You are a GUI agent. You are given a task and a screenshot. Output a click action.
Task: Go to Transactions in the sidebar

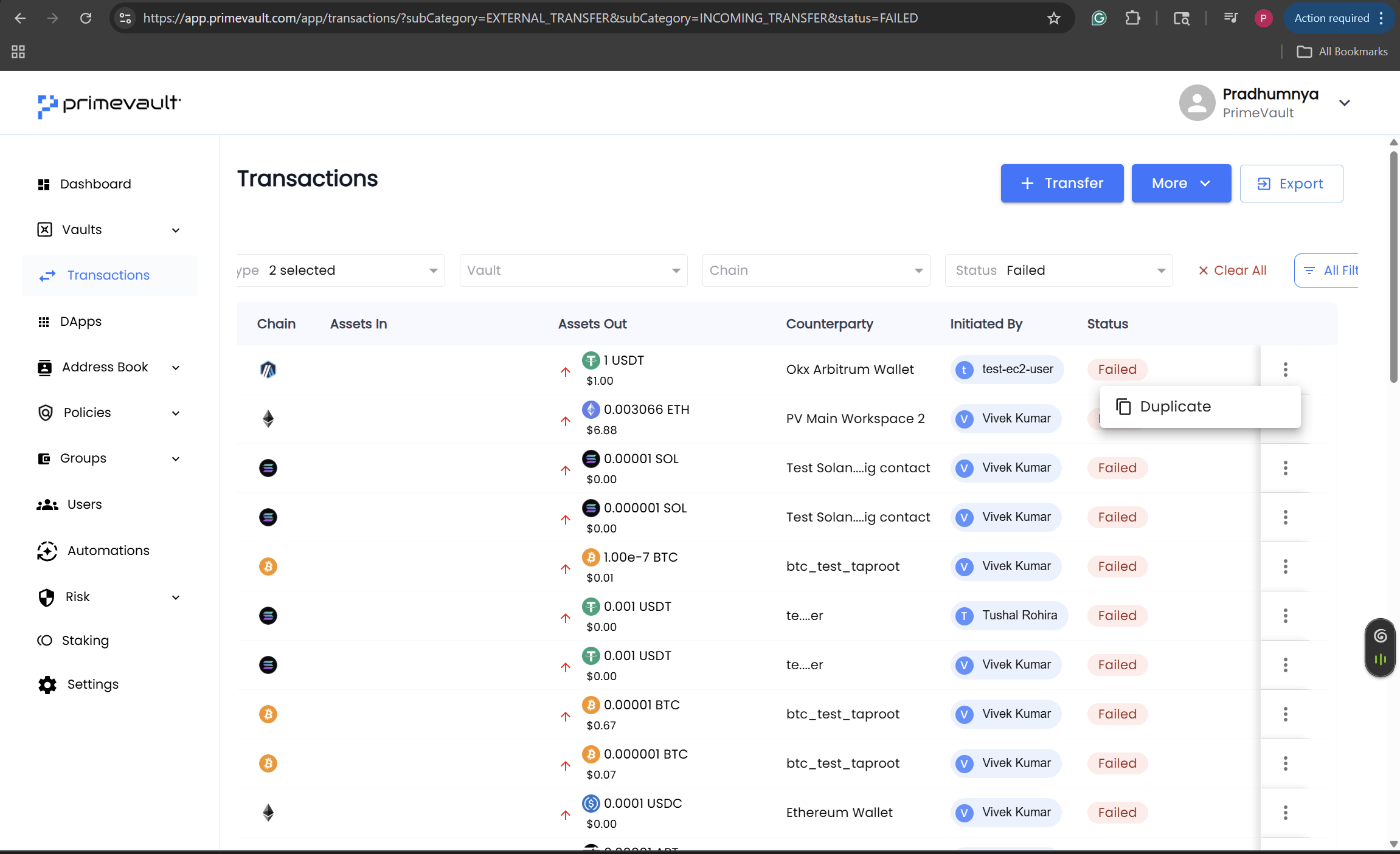coord(109,275)
